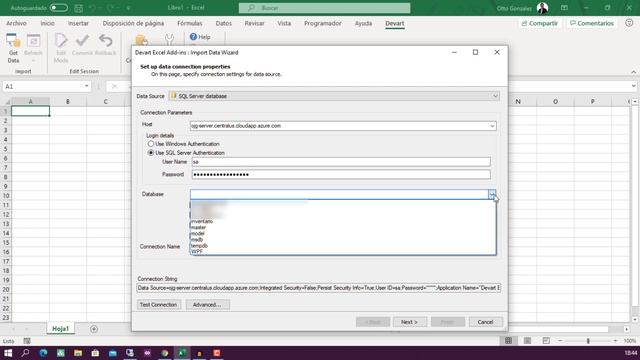The height and width of the screenshot is (360, 640).
Task: Click the wrench options icon in ribbon
Action: click(x=169, y=39)
